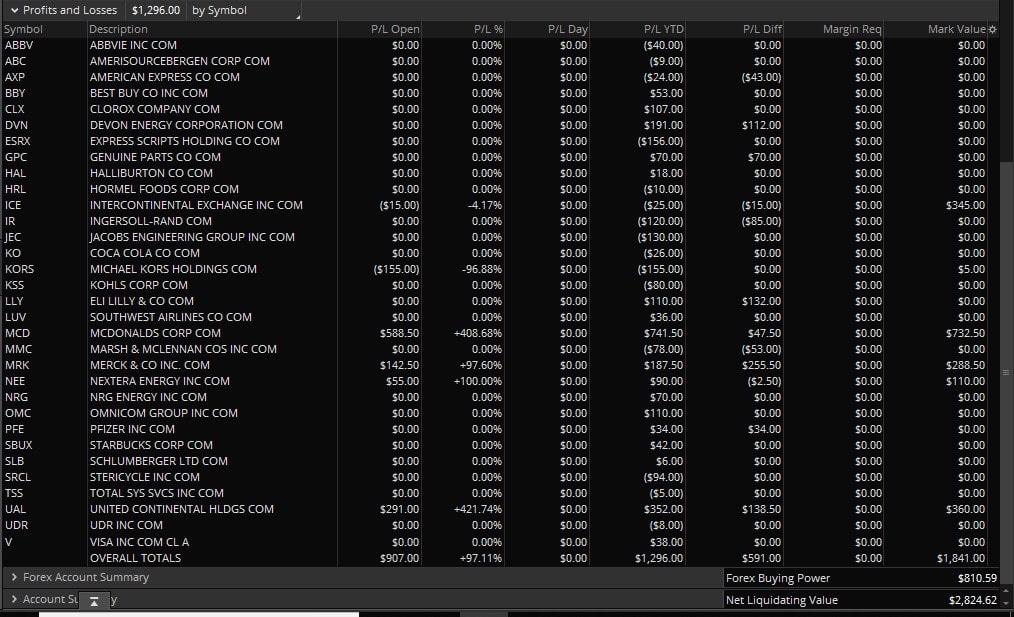
Task: Click INGERSOLL-RAND COM description
Action: (151, 221)
